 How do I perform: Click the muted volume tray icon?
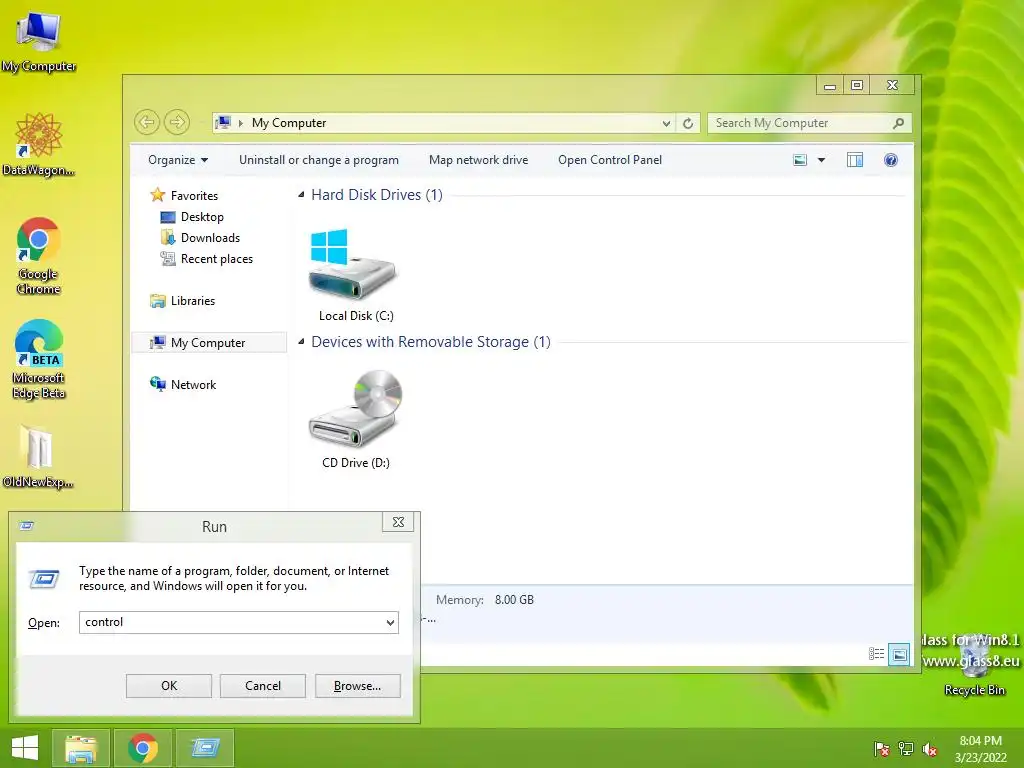click(x=930, y=749)
